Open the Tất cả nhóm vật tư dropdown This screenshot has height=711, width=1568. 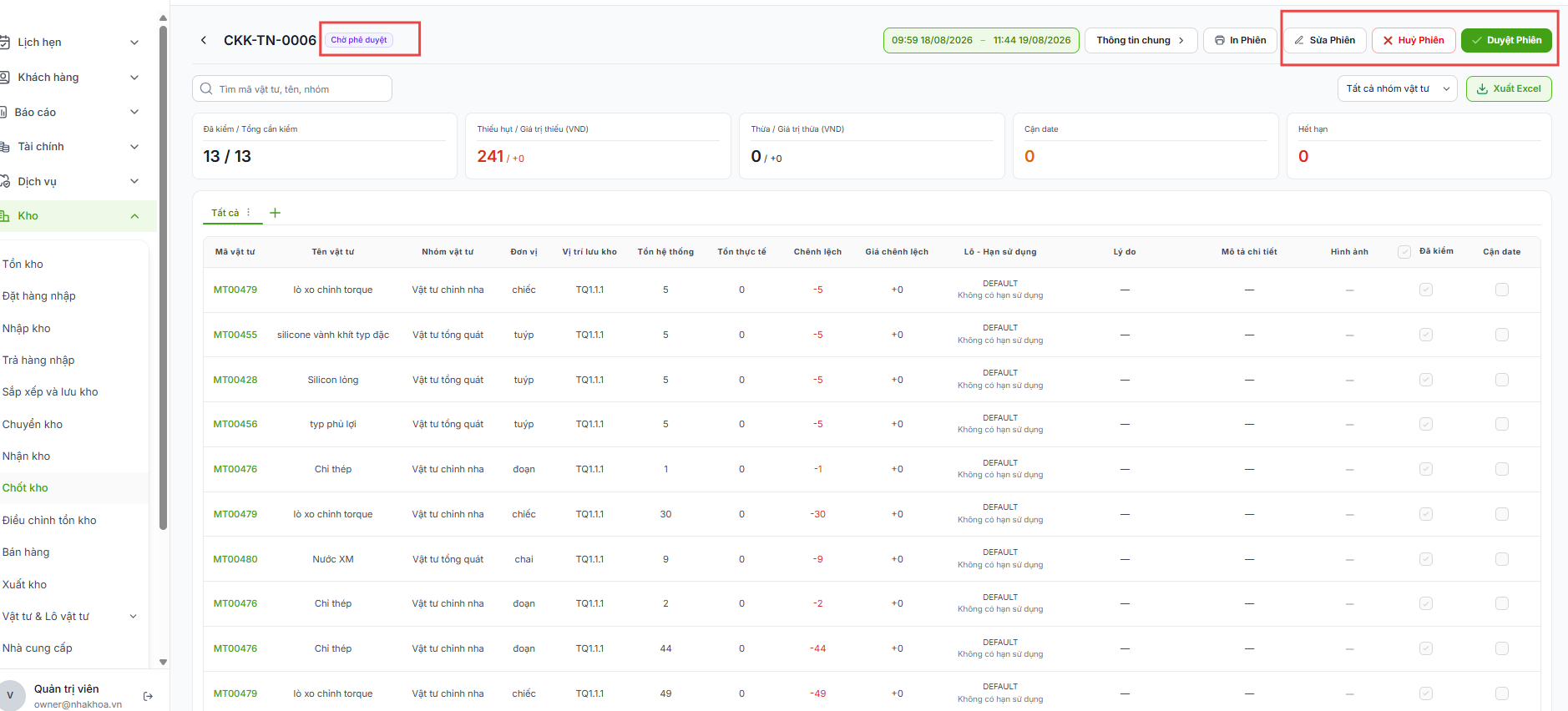tap(1397, 88)
